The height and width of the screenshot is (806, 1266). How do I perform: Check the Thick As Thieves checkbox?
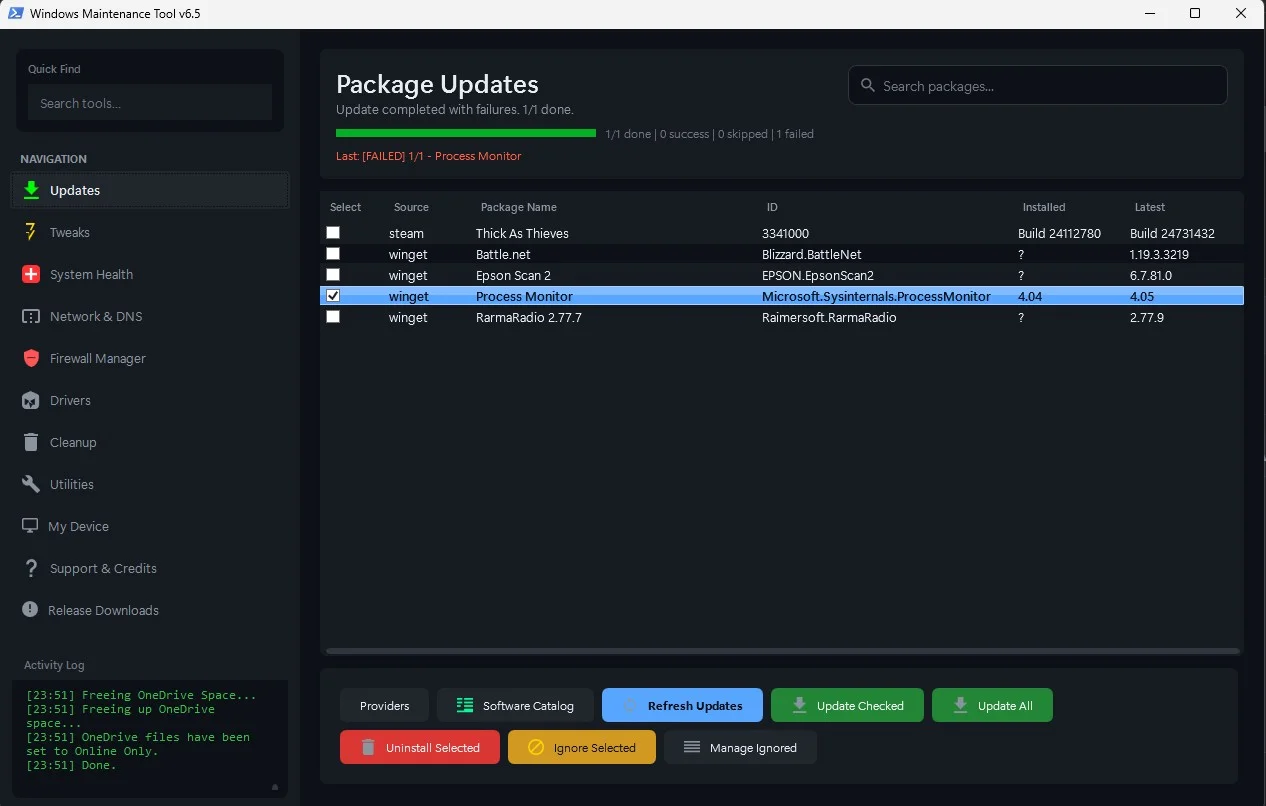[333, 233]
